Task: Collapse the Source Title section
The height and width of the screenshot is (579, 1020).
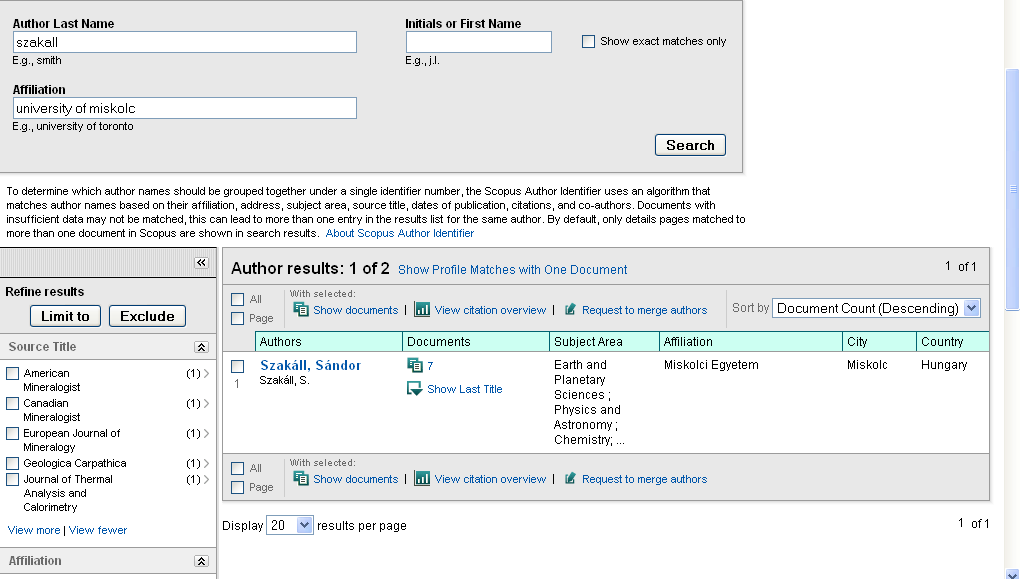Action: pos(201,347)
